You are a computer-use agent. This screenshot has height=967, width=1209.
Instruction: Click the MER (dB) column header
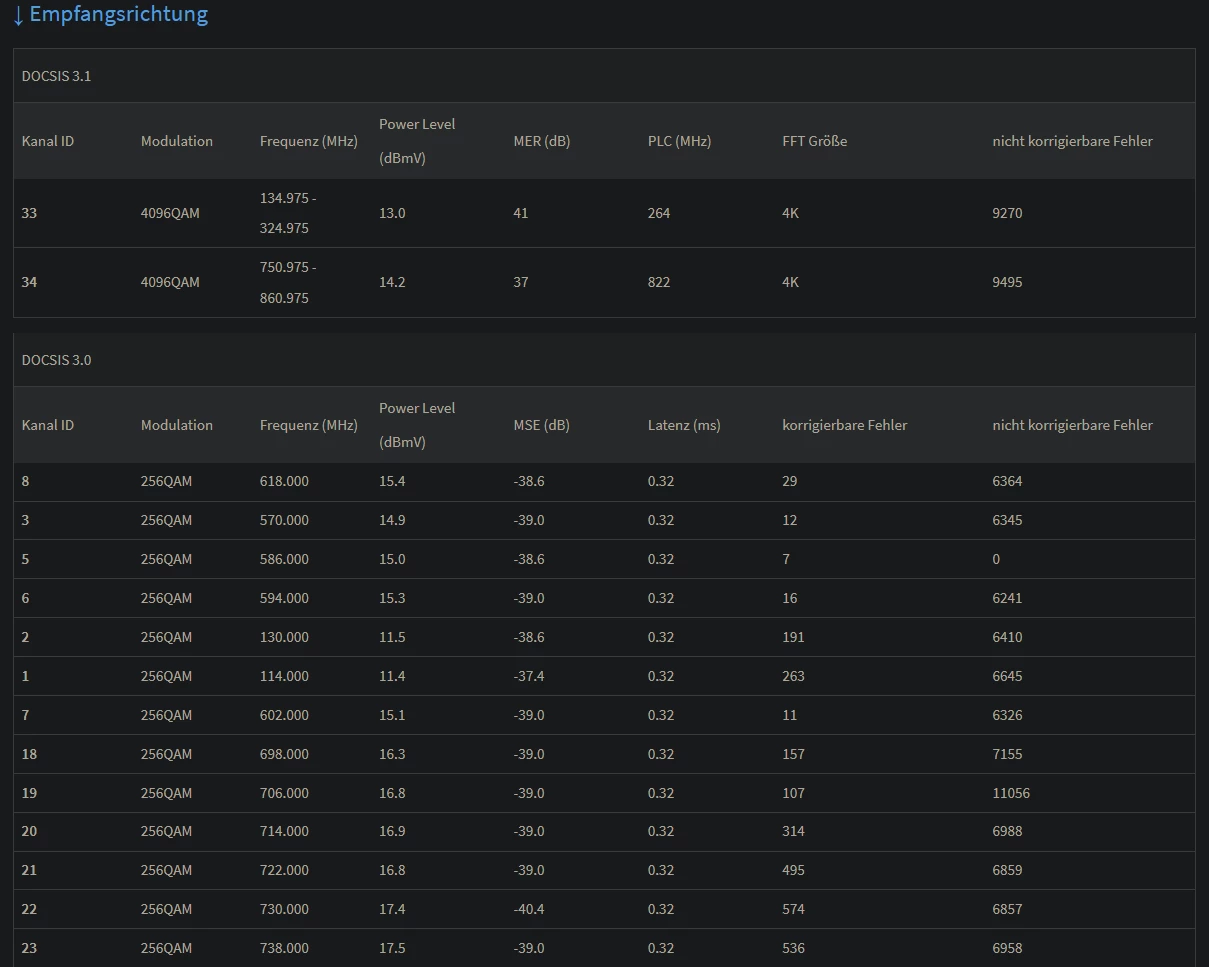(541, 141)
